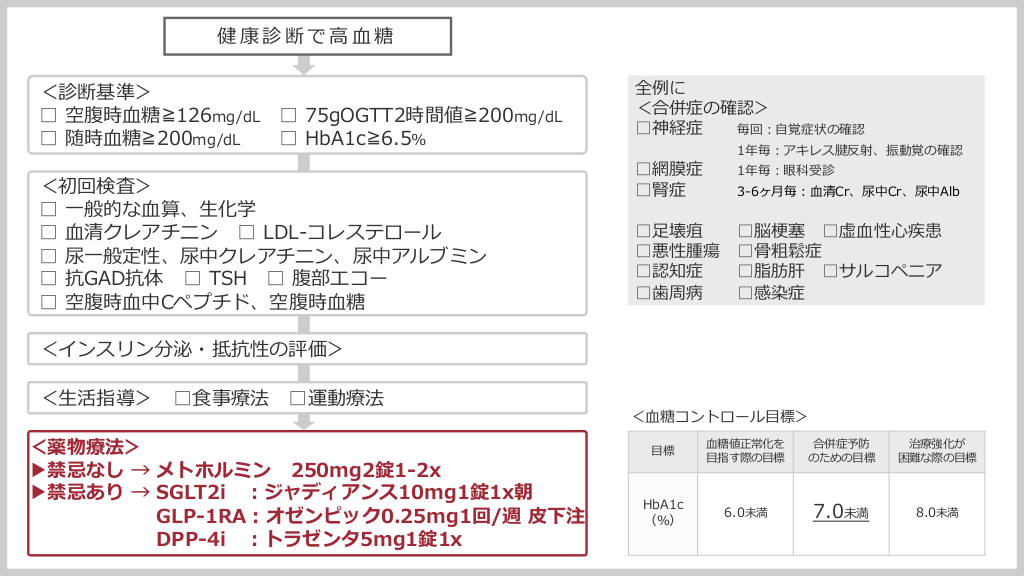The width and height of the screenshot is (1024, 576).
Task: Click the underlined 7.0未満 table cell
Action: click(x=840, y=513)
